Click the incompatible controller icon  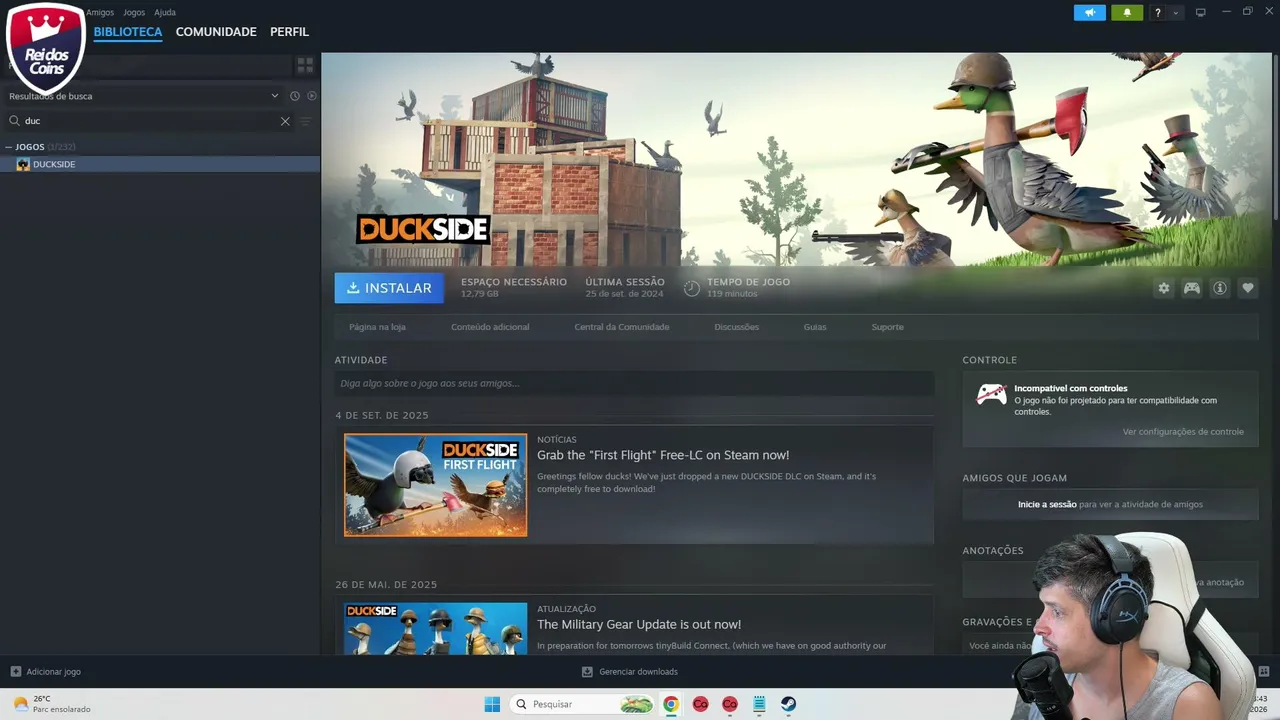click(991, 394)
